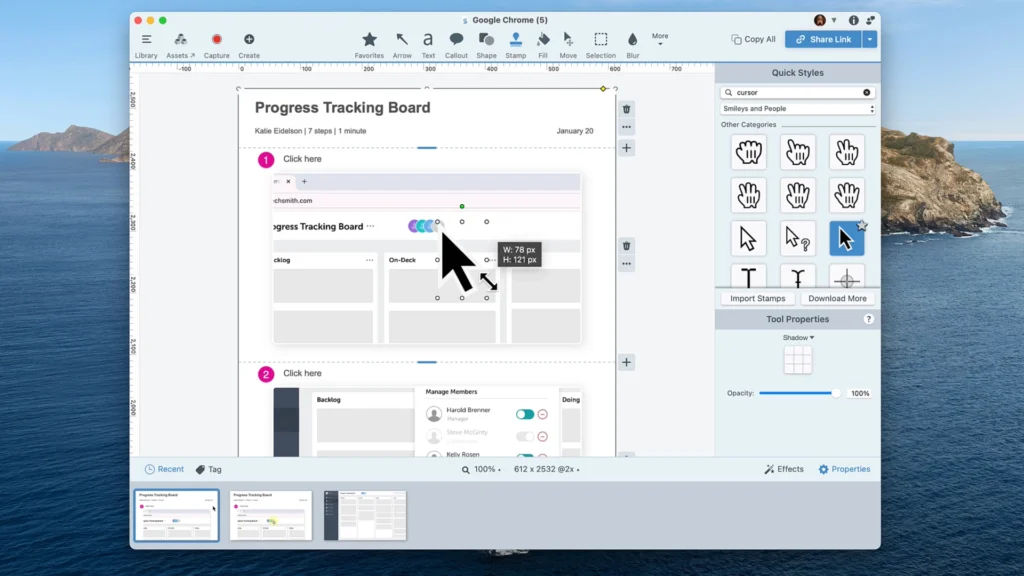Click the Import Stamps button
This screenshot has height=576, width=1024.
coord(758,298)
